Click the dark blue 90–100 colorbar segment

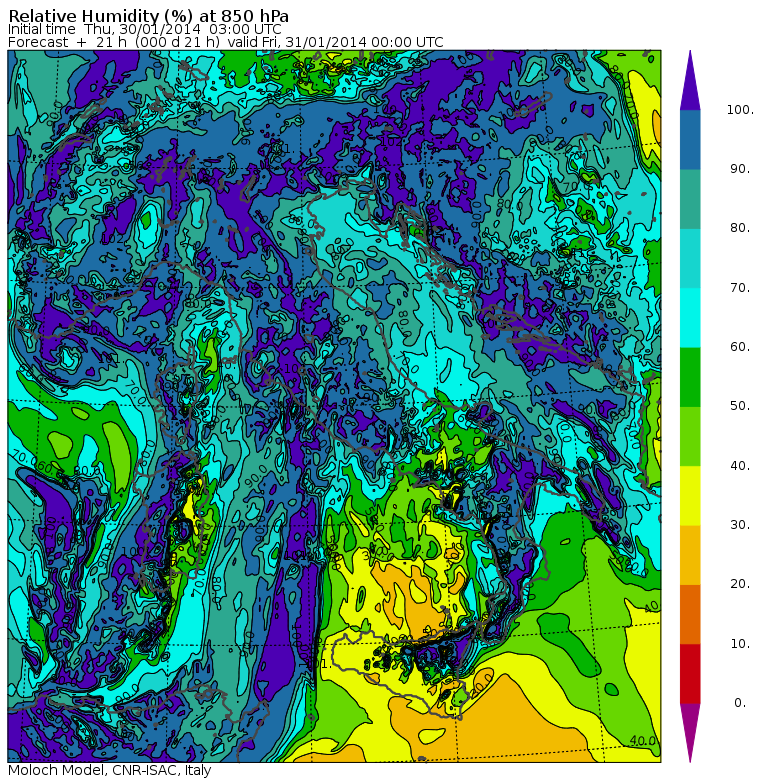tap(690, 140)
